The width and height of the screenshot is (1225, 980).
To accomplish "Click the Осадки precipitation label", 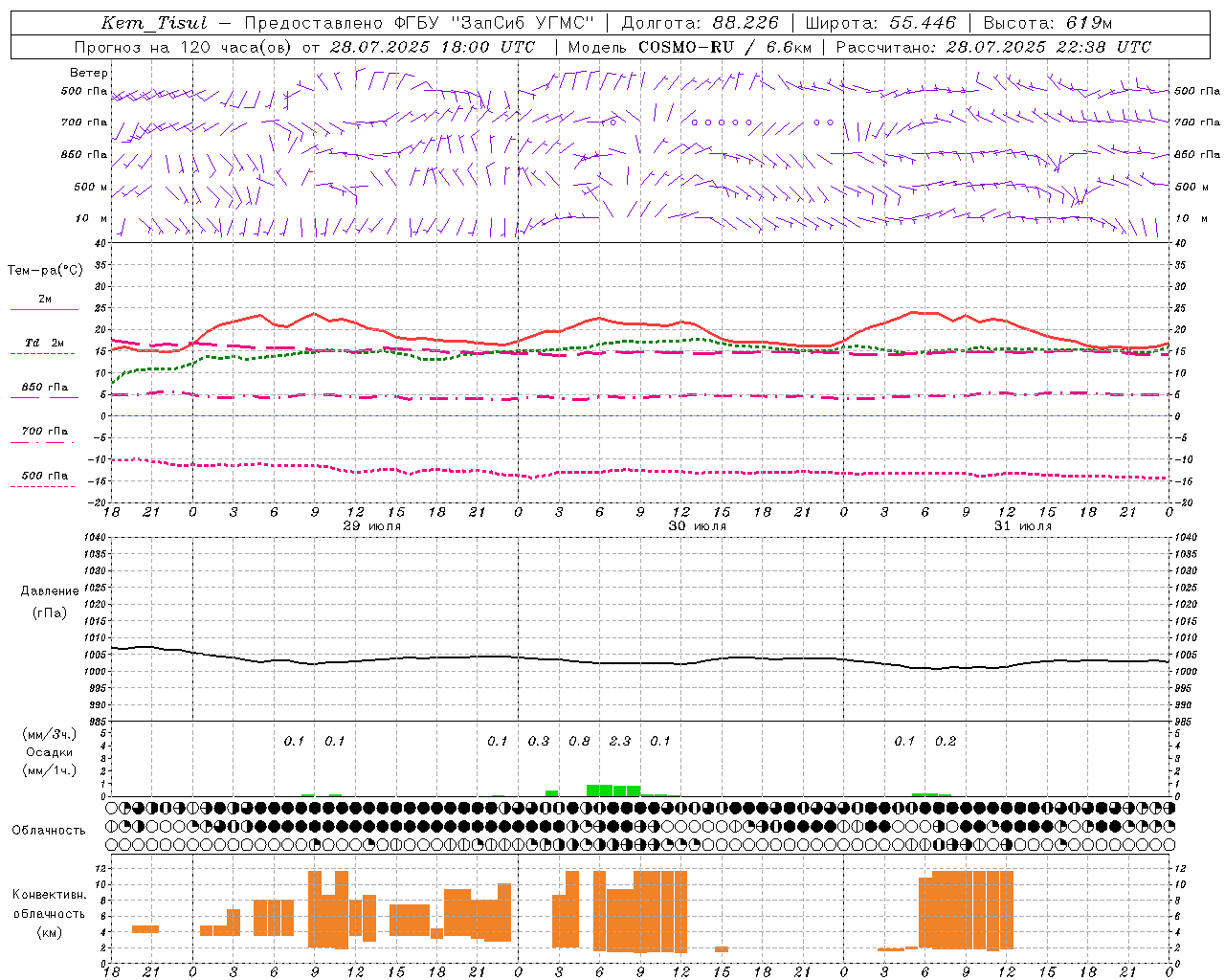I will click(50, 752).
